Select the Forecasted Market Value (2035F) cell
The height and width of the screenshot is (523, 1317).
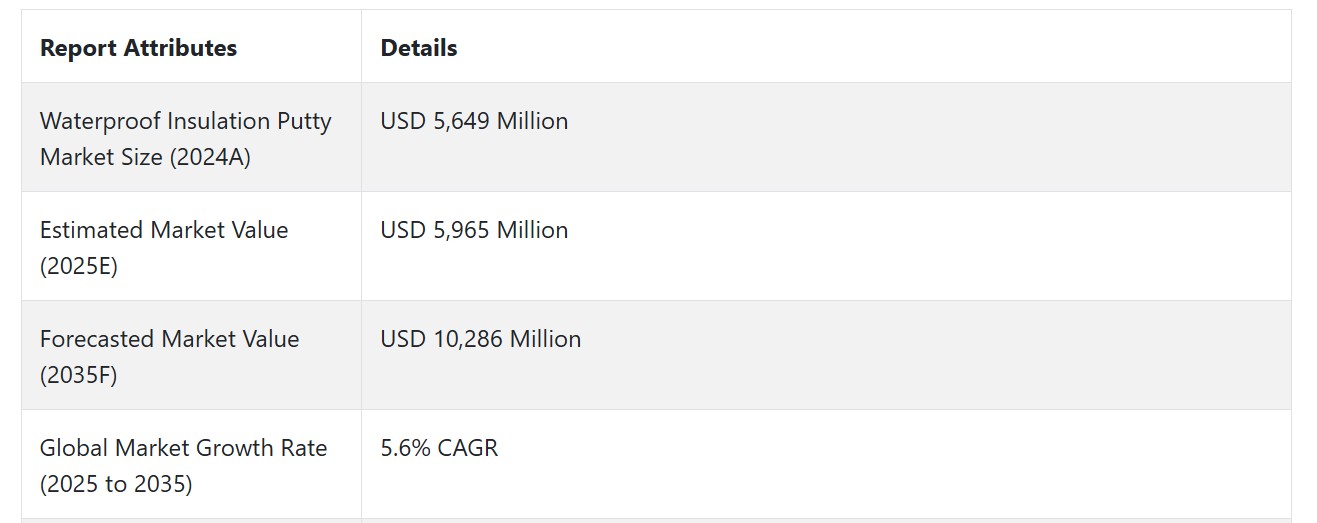[191, 356]
